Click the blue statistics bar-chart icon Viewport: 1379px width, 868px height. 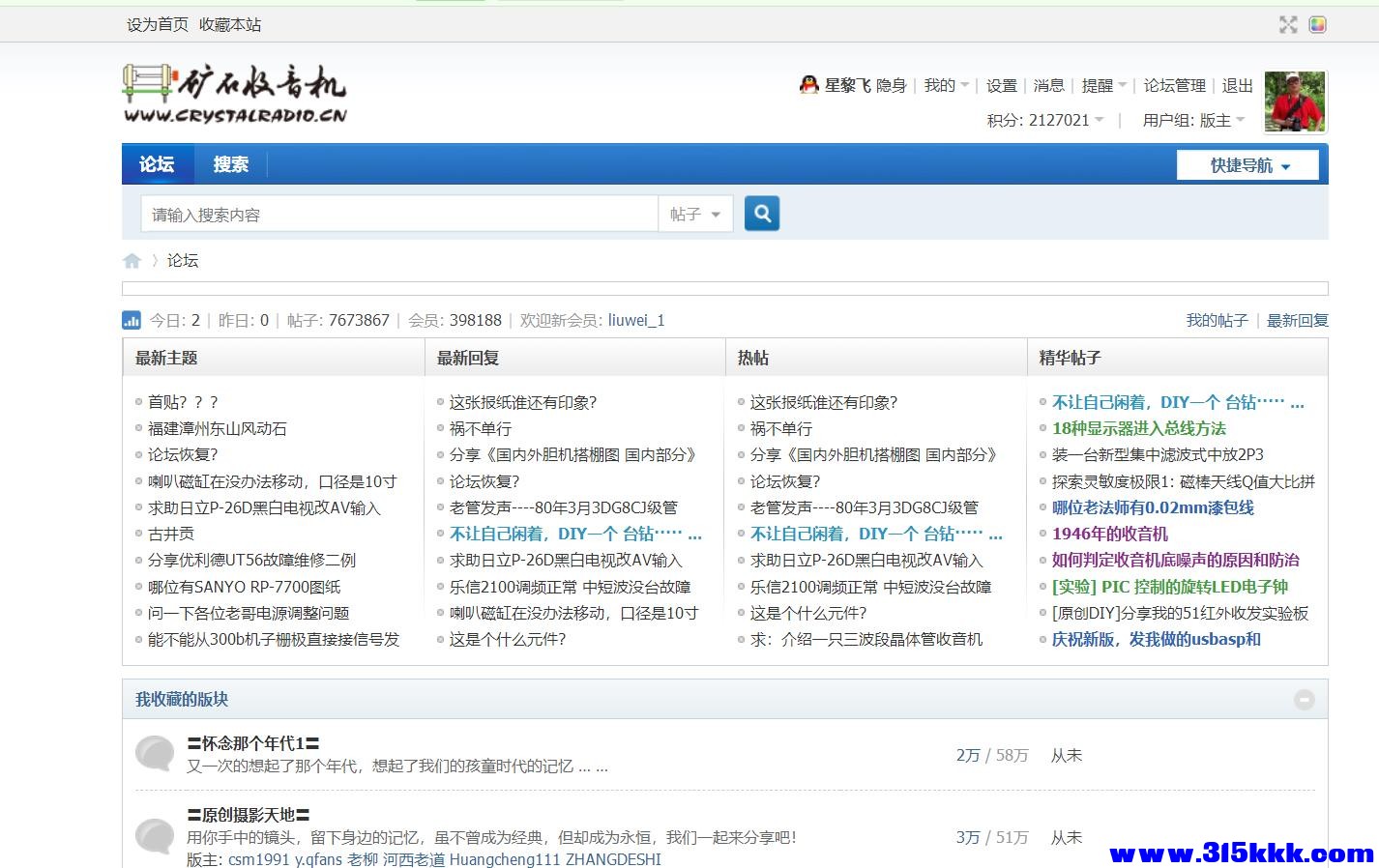tap(132, 320)
